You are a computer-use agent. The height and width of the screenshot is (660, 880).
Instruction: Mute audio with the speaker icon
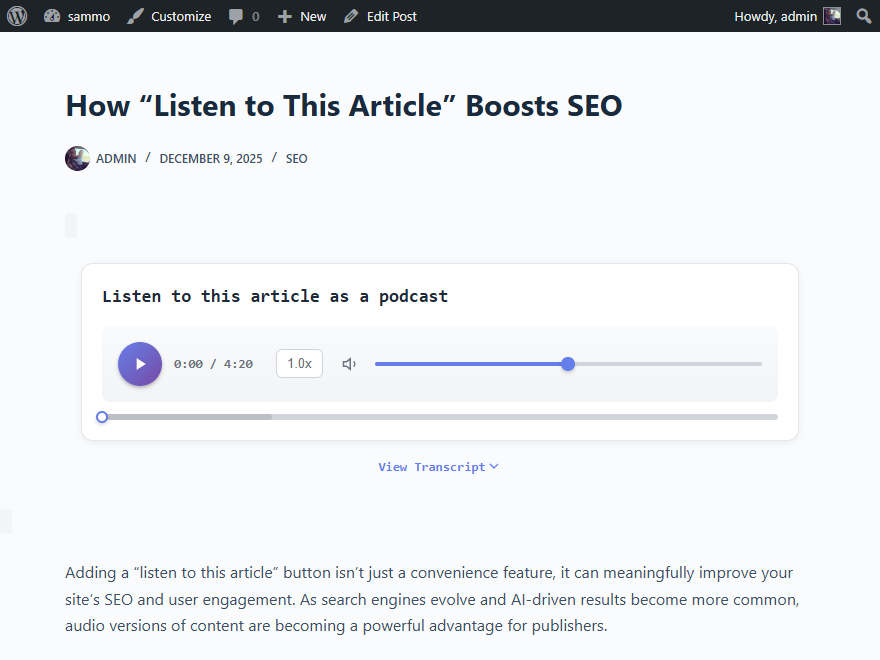349,364
